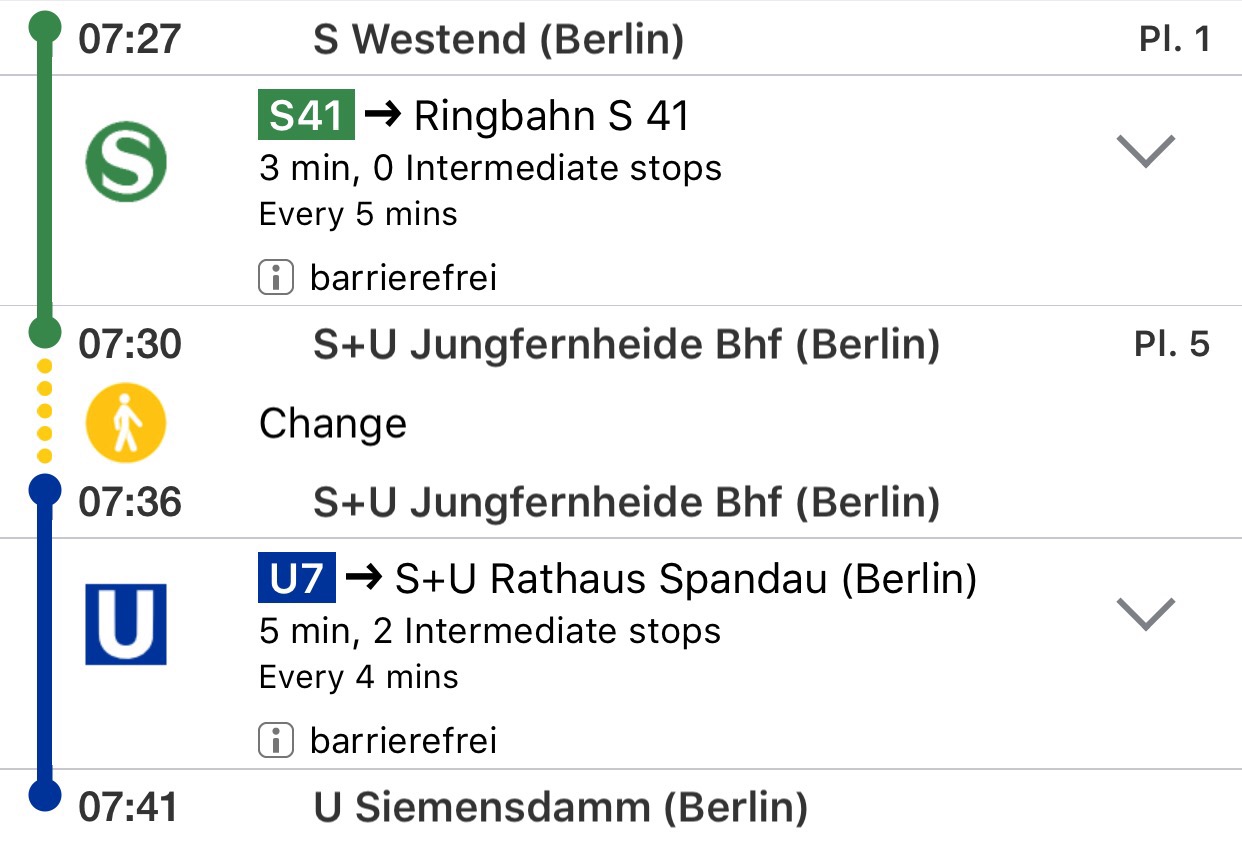The width and height of the screenshot is (1242, 843).
Task: Tap the Change transfer row
Action: point(333,424)
